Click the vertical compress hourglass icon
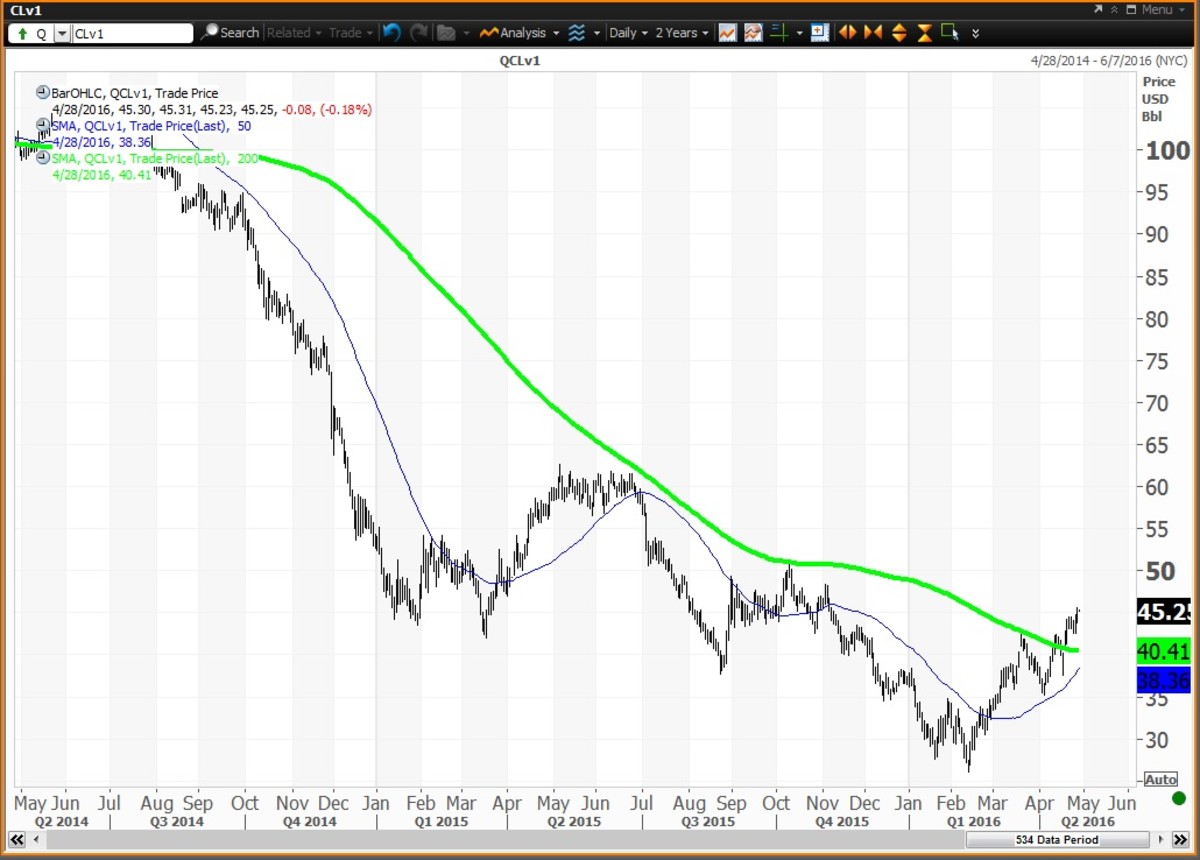The width and height of the screenshot is (1200, 860). pos(923,32)
